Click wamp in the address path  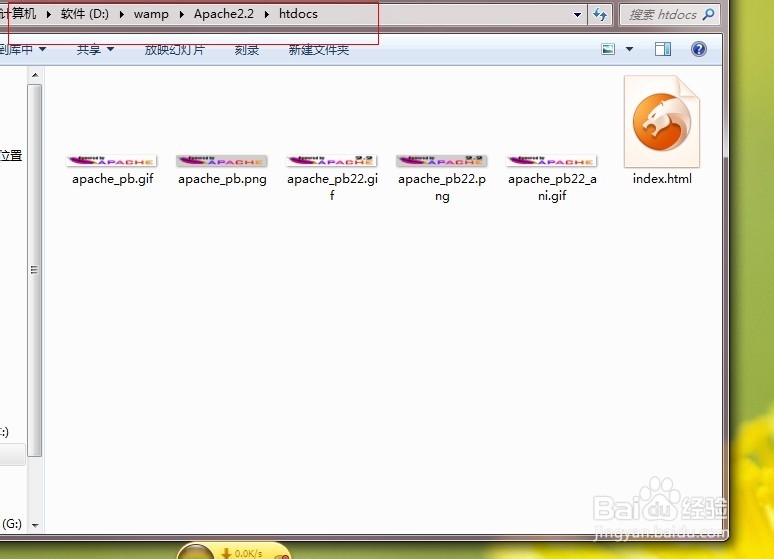coord(151,14)
